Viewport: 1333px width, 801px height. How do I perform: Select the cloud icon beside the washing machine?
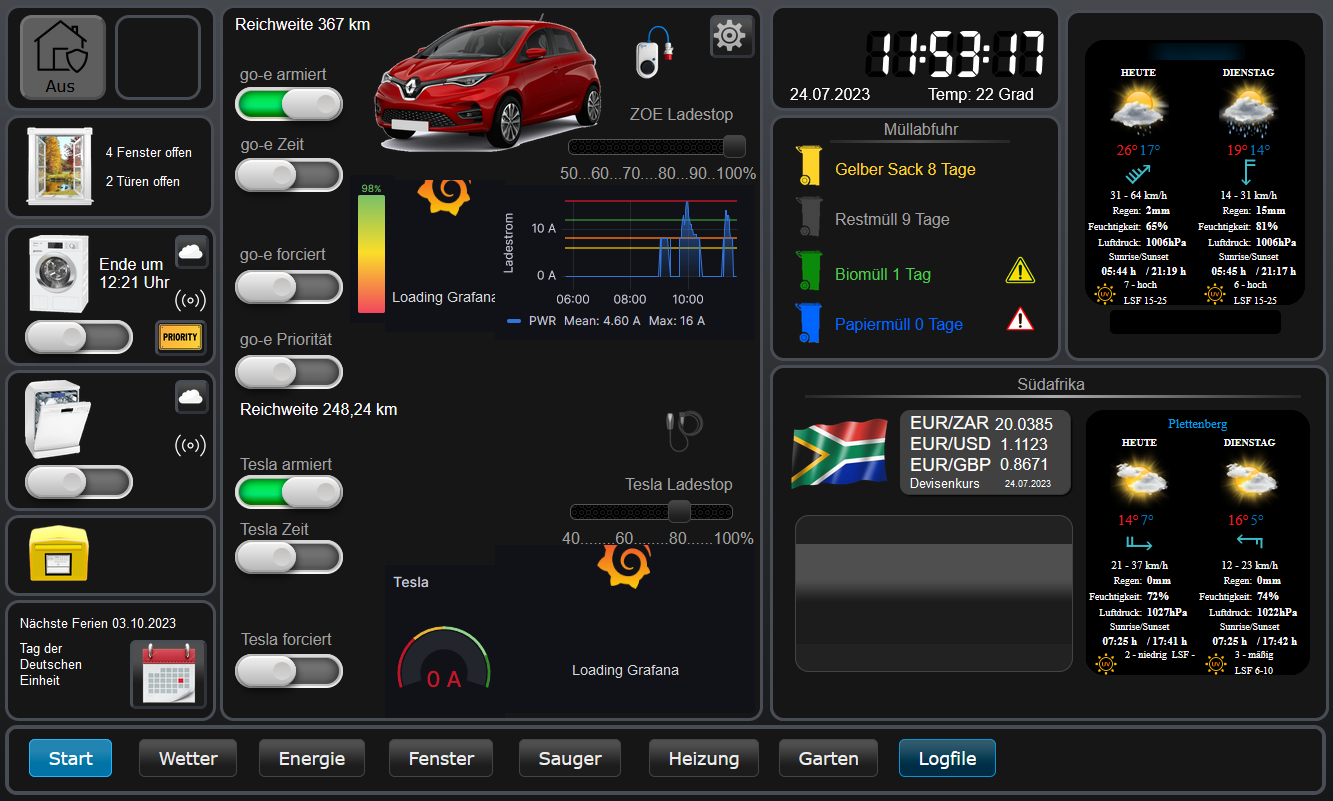coord(191,252)
